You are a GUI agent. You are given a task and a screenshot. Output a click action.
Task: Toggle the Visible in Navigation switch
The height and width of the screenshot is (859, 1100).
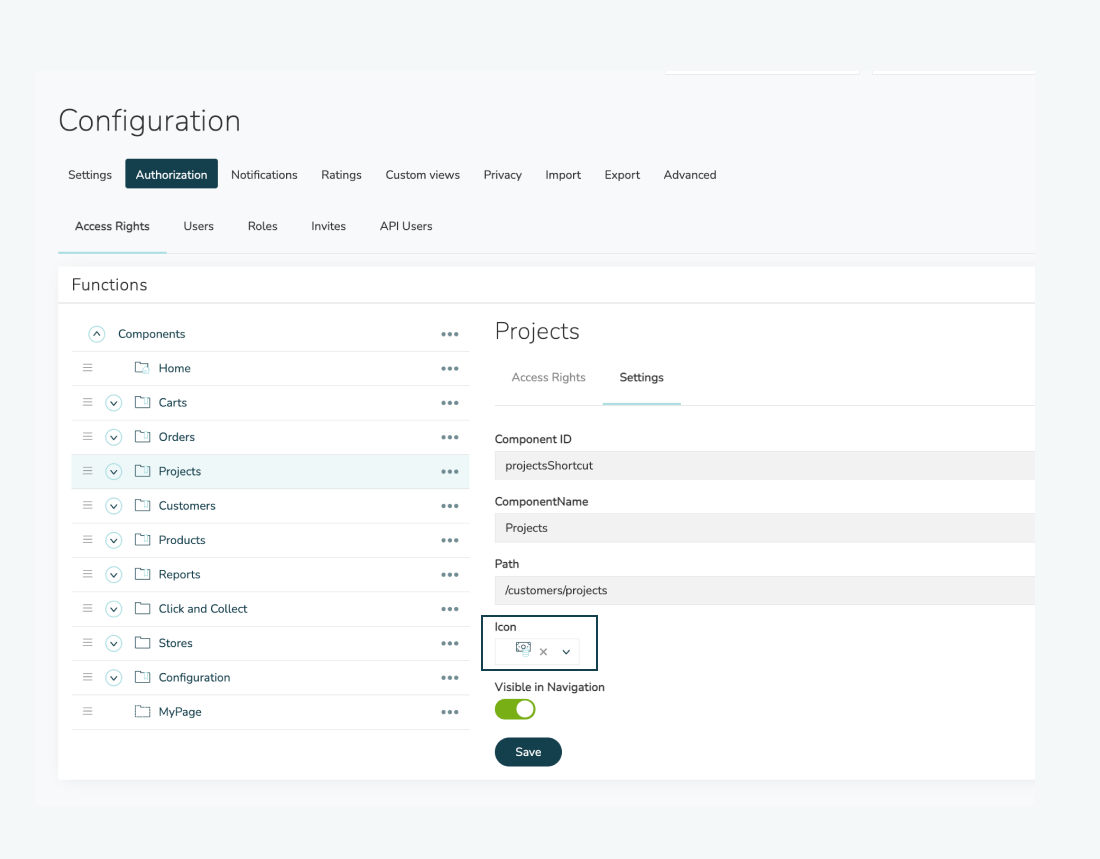click(x=515, y=709)
